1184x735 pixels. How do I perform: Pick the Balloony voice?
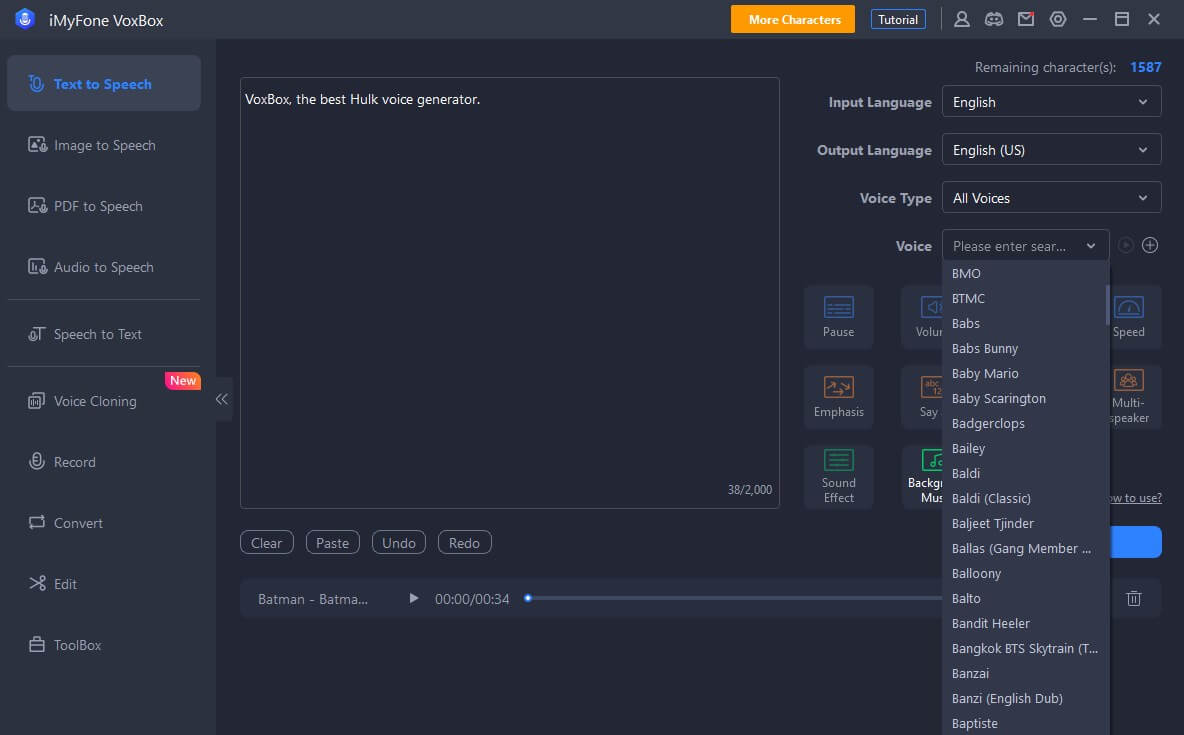tap(1025, 573)
